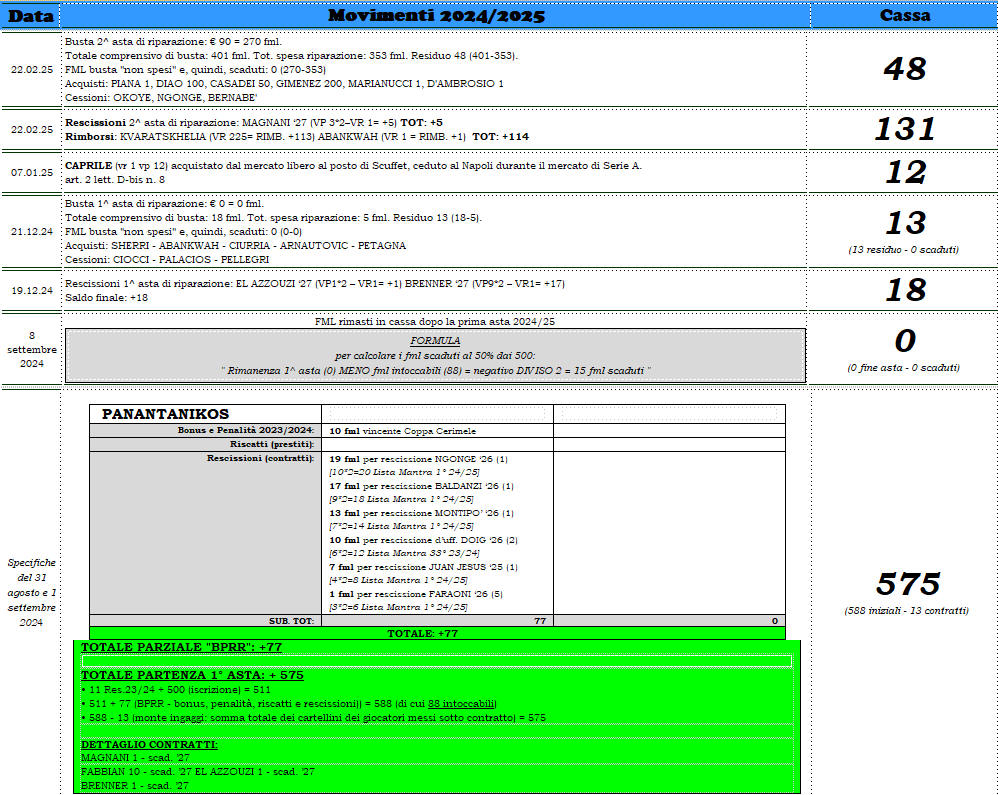Select the "8 settembre 2024" date cell
The height and width of the screenshot is (795, 998).
coord(30,350)
